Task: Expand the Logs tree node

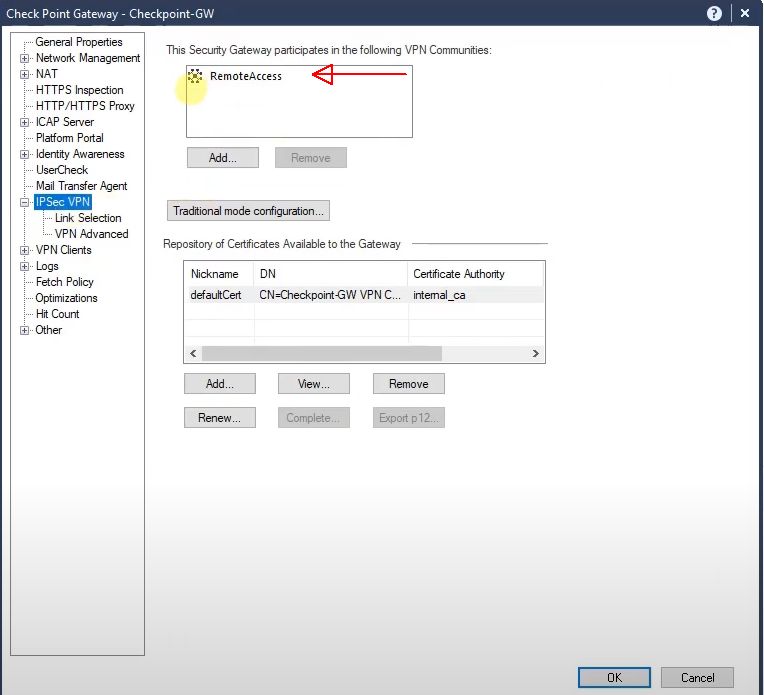Action: click(24, 266)
